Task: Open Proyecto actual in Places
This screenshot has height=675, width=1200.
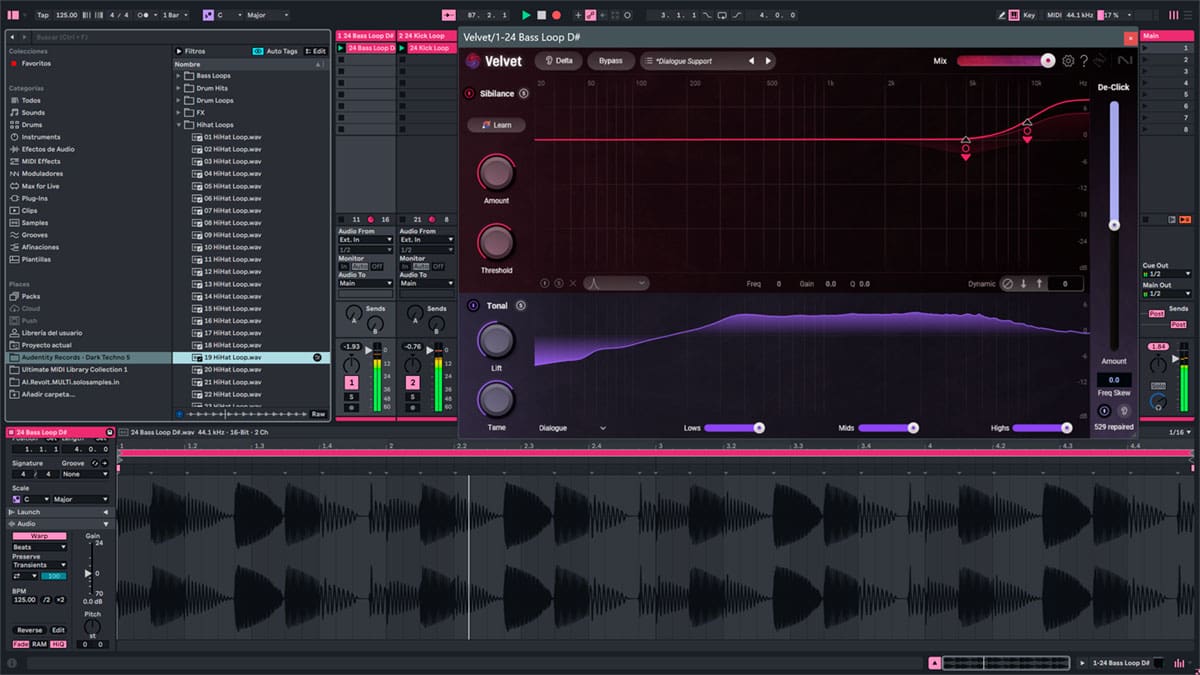Action: [41, 345]
